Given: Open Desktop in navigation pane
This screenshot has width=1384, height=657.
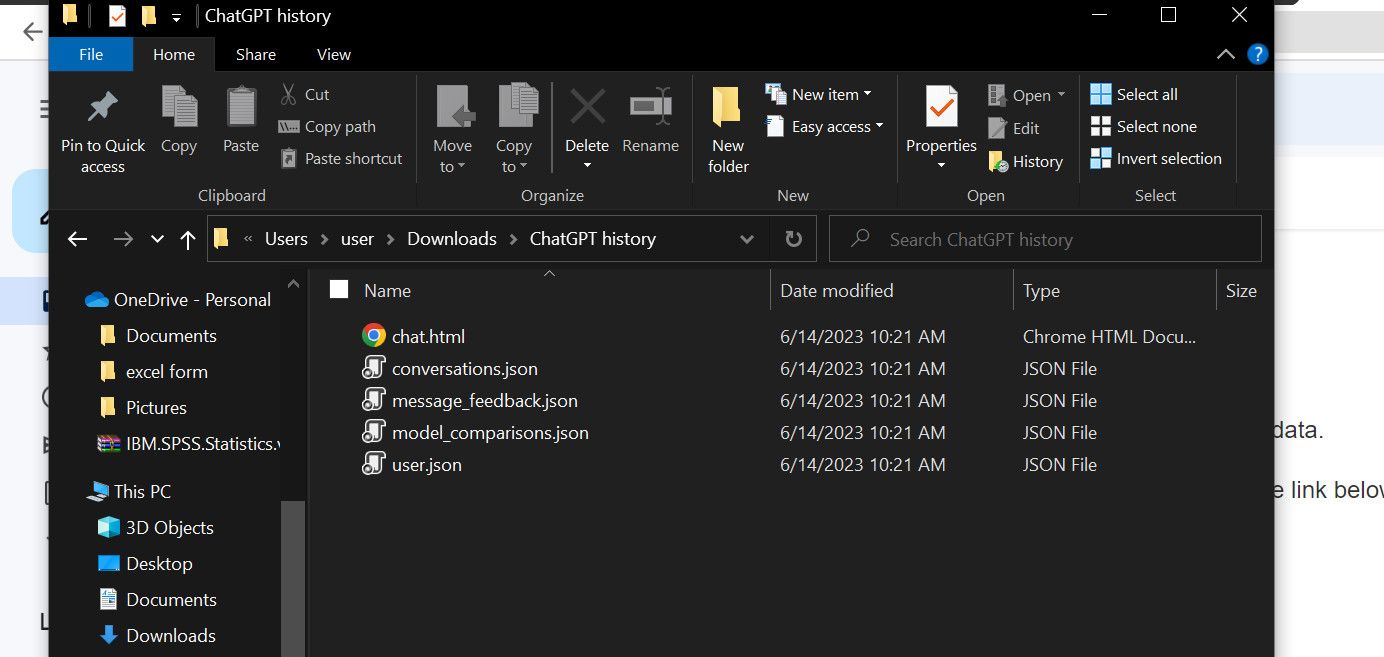Looking at the screenshot, I should click(145, 564).
